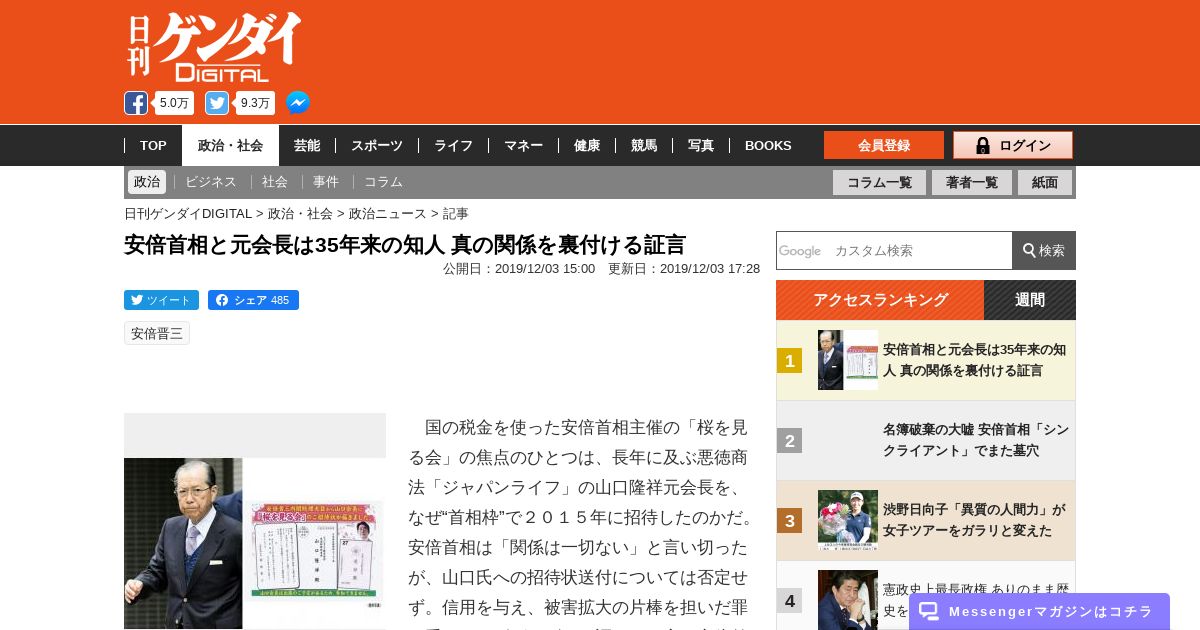The width and height of the screenshot is (1200, 630).
Task: Open ranking link 渋野日向子「異質の人間力」
Action: point(974,520)
